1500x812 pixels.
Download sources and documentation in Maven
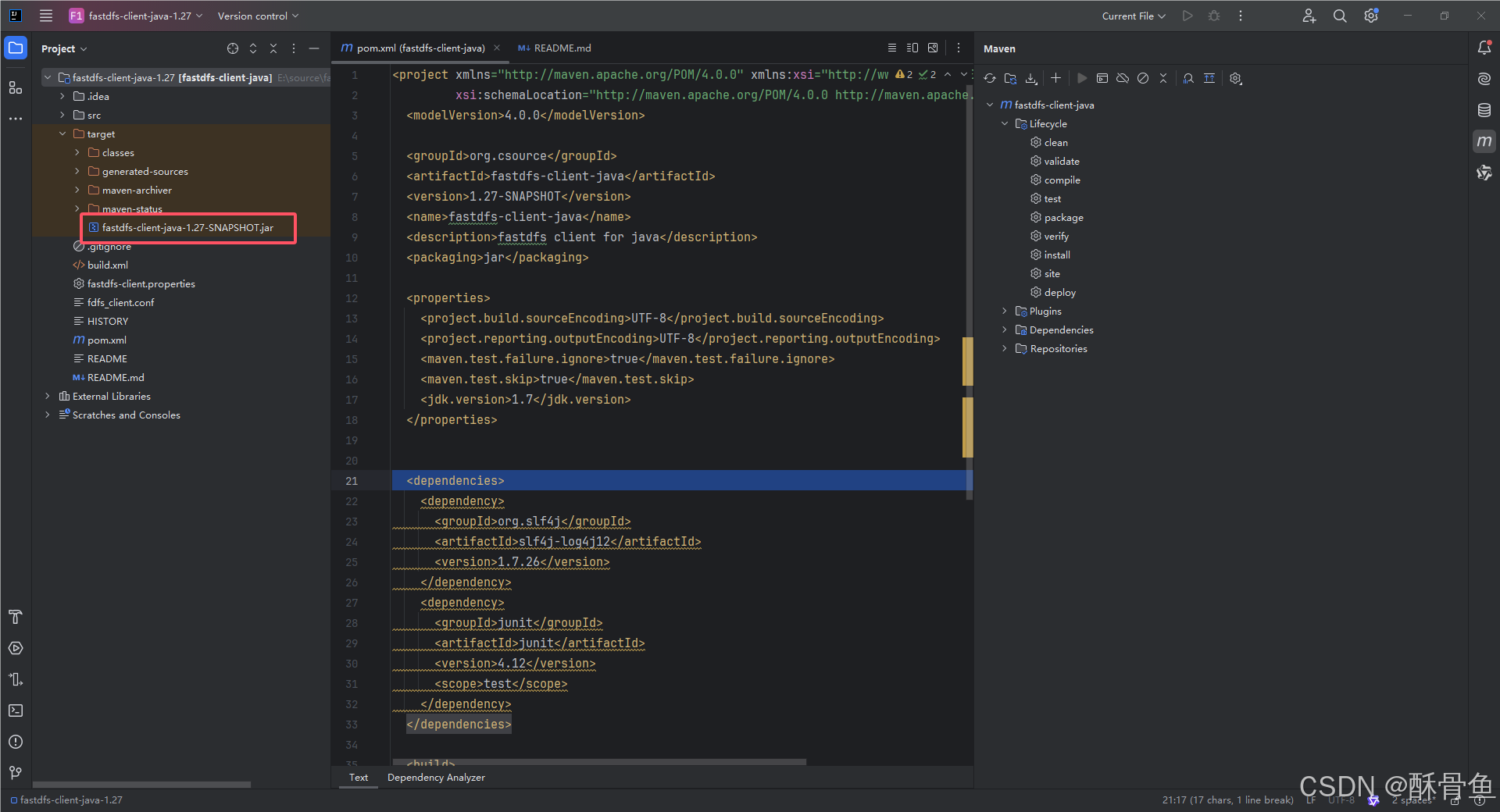click(1031, 78)
